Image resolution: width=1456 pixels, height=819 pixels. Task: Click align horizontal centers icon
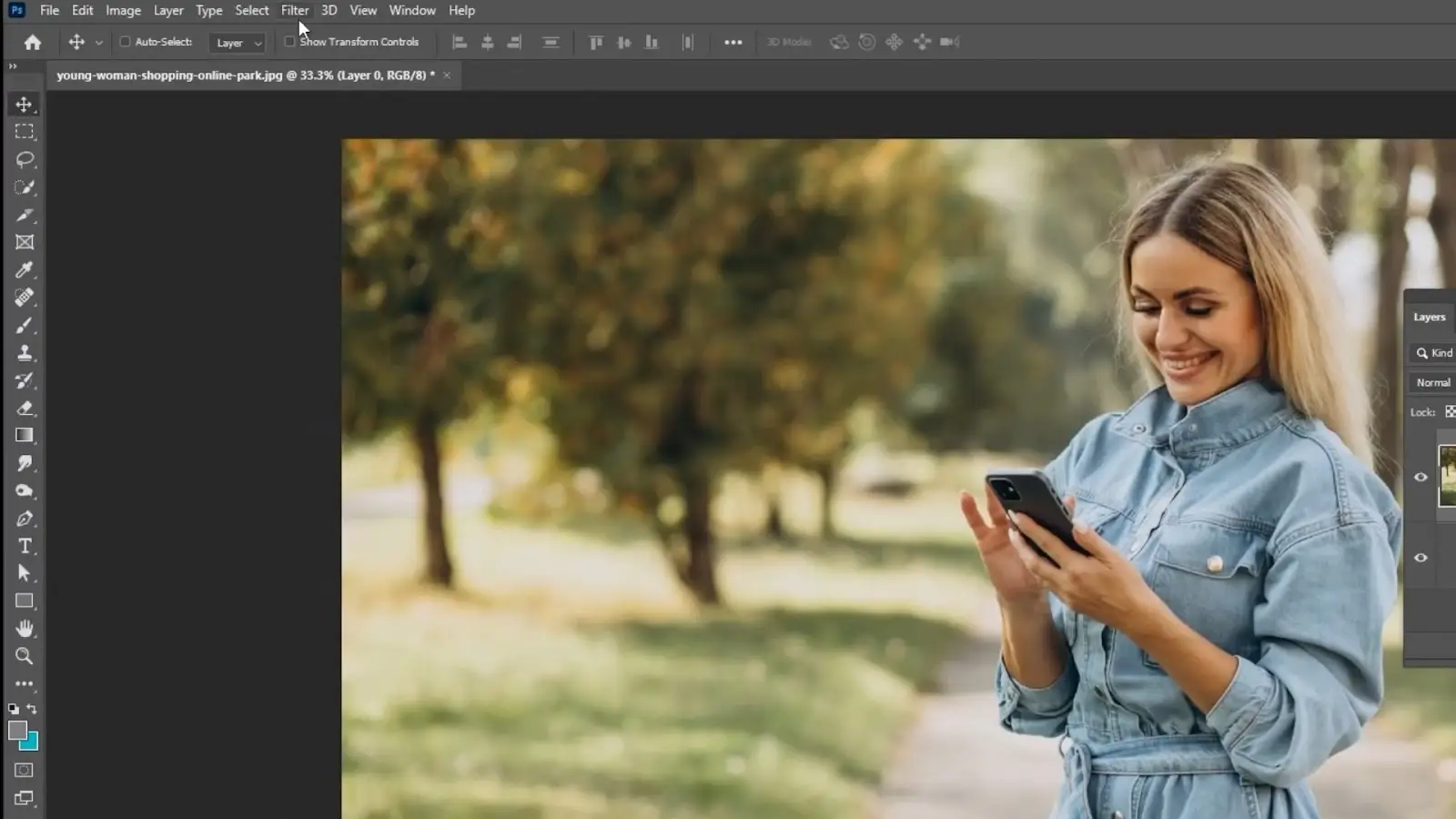pyautogui.click(x=488, y=42)
